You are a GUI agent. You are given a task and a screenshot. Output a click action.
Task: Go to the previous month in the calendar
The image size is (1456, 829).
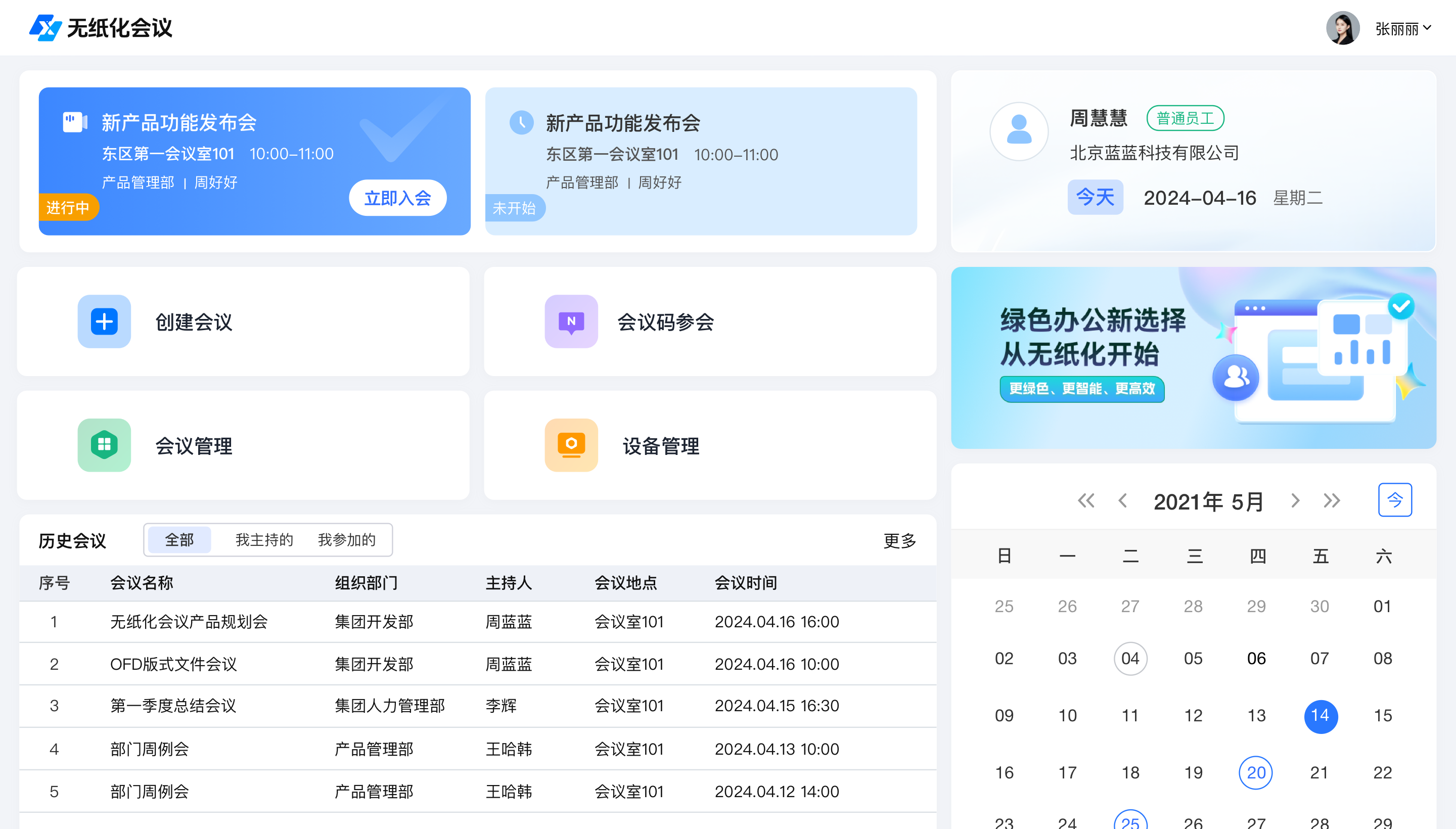click(x=1122, y=500)
